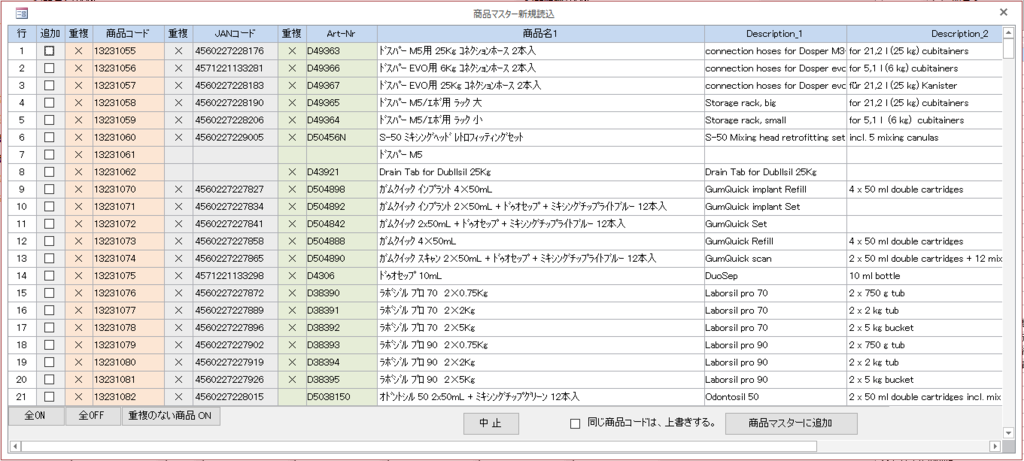
Task: Click the JANコード column header
Action: coord(235,33)
